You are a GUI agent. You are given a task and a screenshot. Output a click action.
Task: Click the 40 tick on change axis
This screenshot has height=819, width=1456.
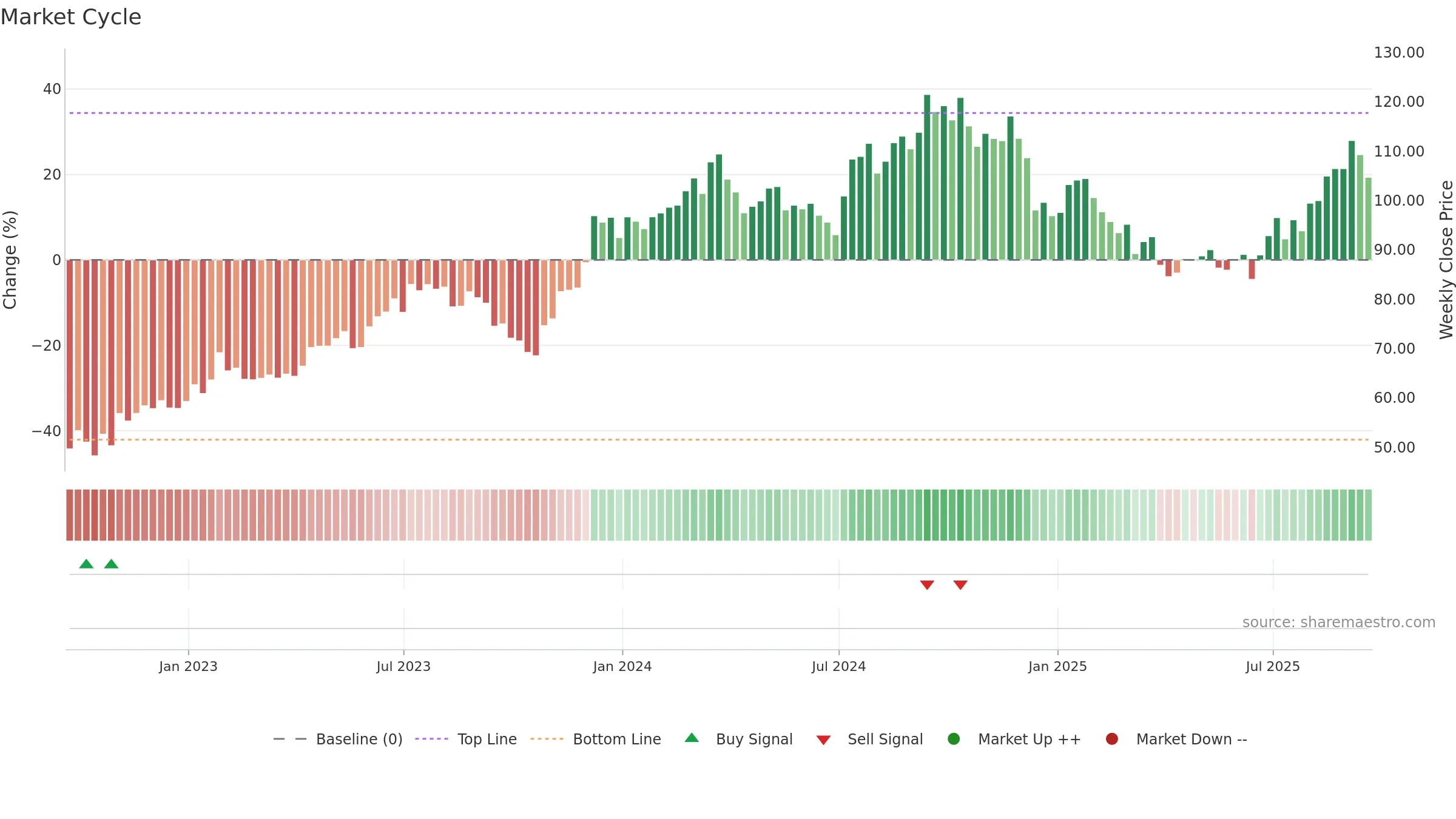click(x=52, y=89)
